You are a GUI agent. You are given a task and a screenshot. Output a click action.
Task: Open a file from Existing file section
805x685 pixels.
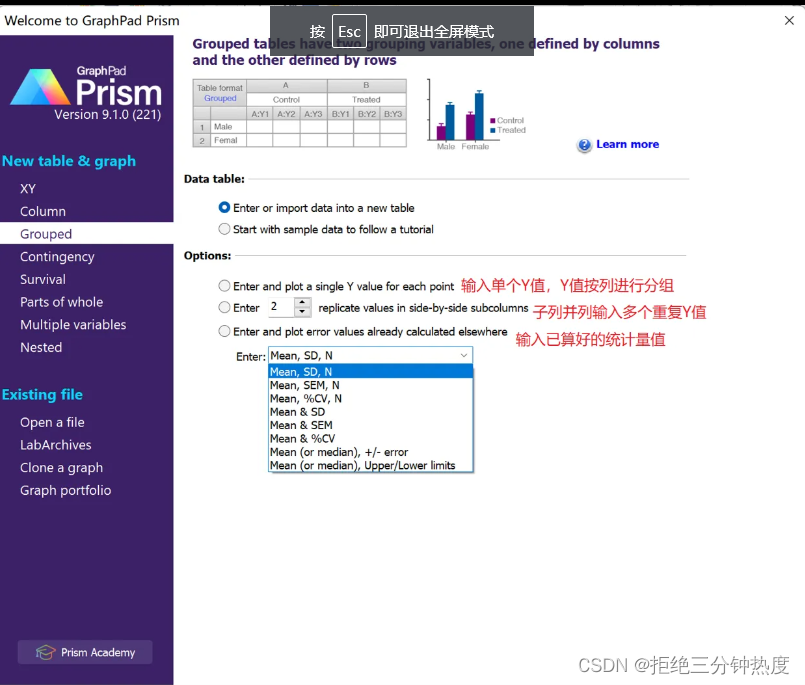[52, 422]
